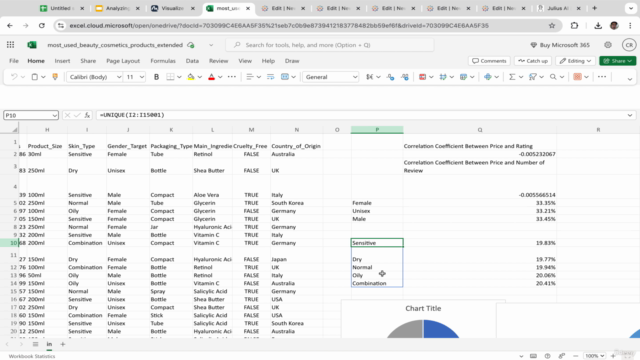Expand the ribbon display options chevron
Screen dimensions: 640x360
pos(629,79)
